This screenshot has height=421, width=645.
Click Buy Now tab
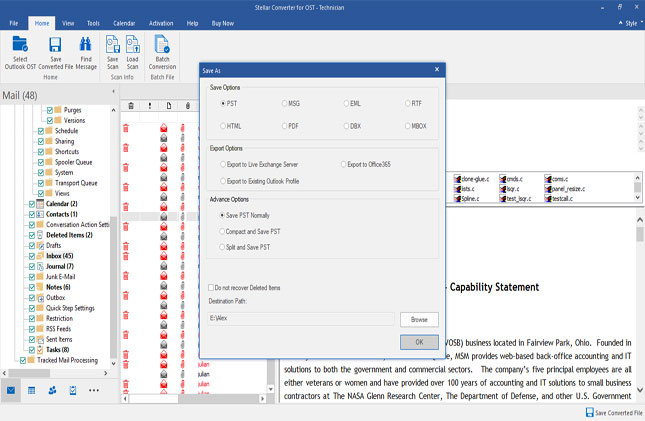point(223,23)
